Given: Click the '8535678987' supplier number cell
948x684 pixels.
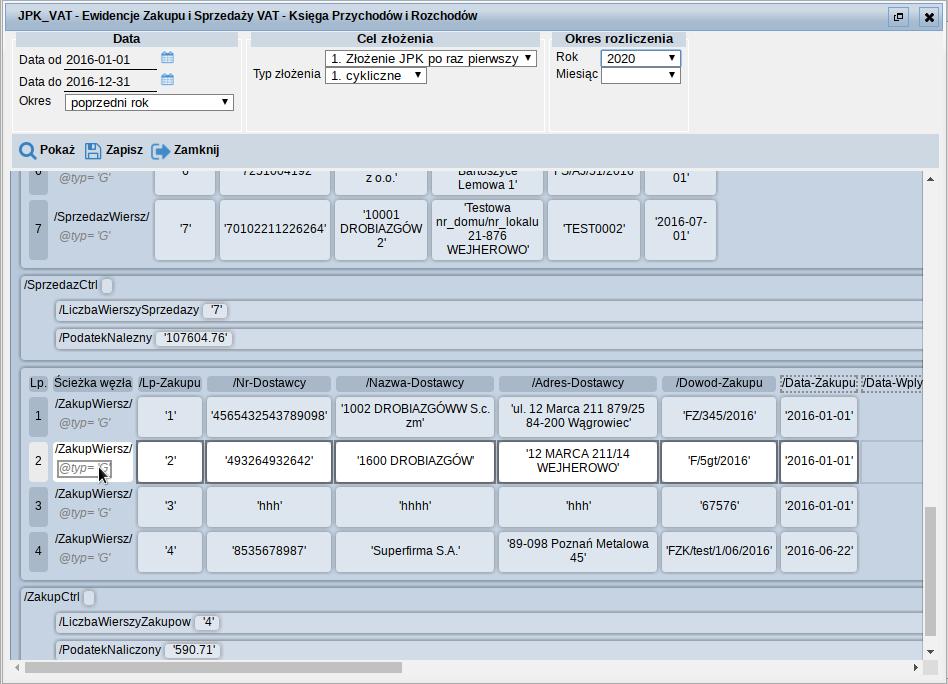Looking at the screenshot, I should pos(269,551).
